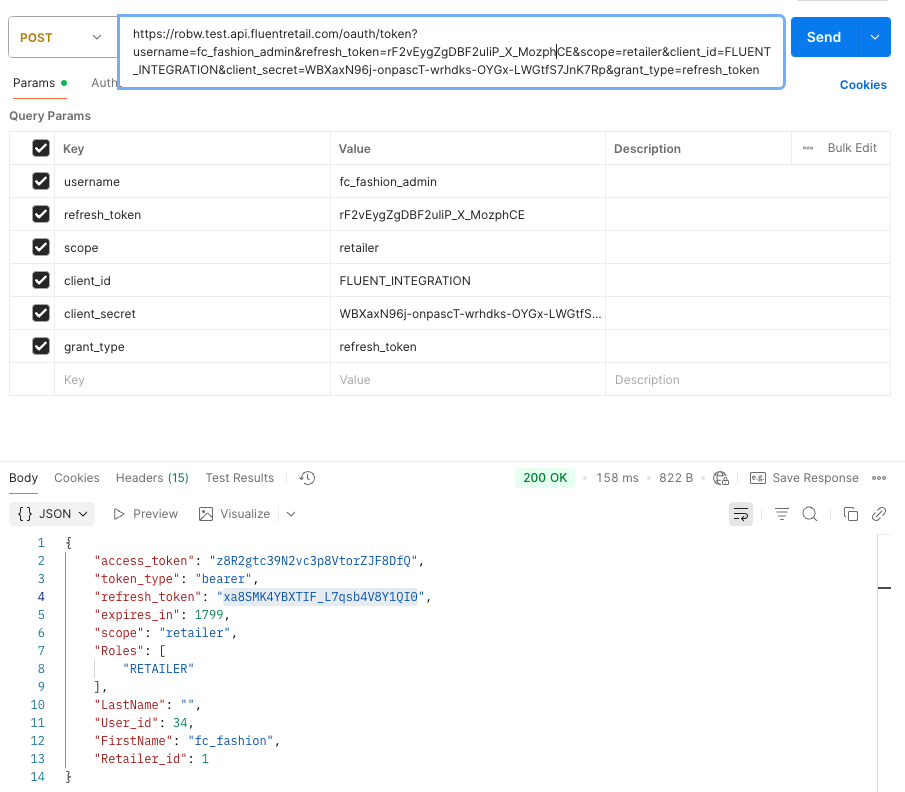Click the network globe info icon

721,478
